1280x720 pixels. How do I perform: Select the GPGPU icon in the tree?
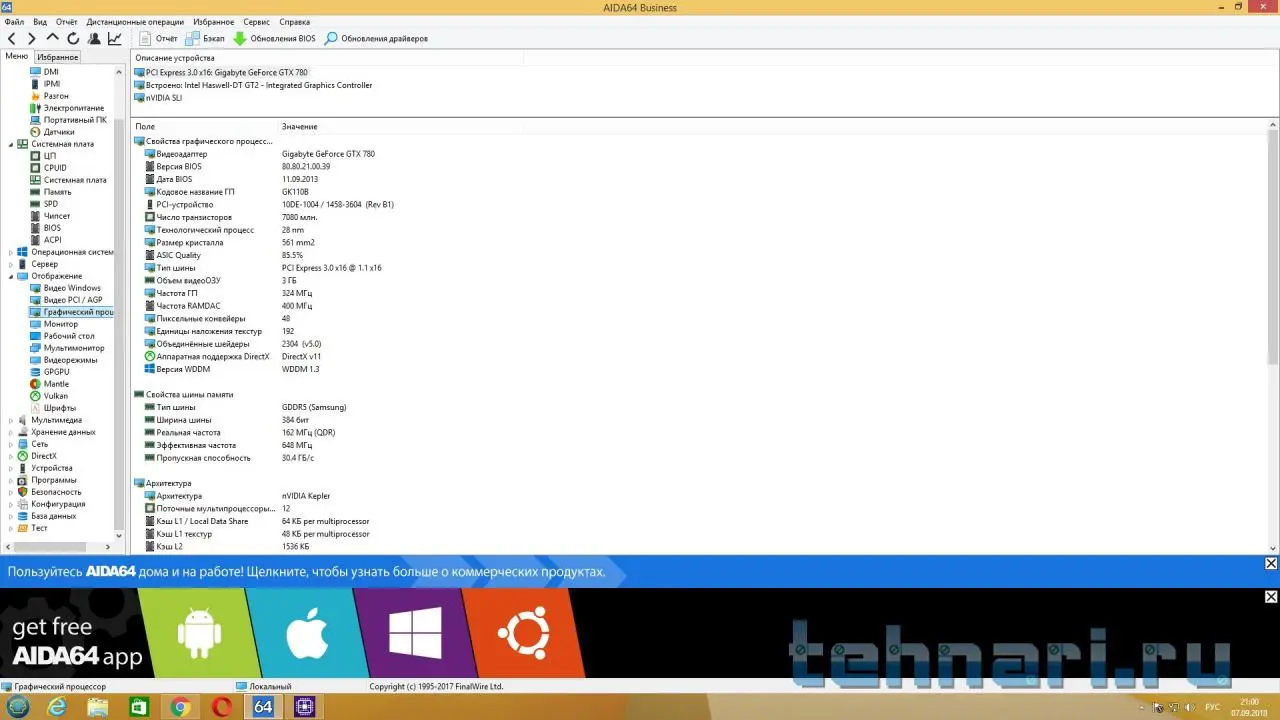36,372
